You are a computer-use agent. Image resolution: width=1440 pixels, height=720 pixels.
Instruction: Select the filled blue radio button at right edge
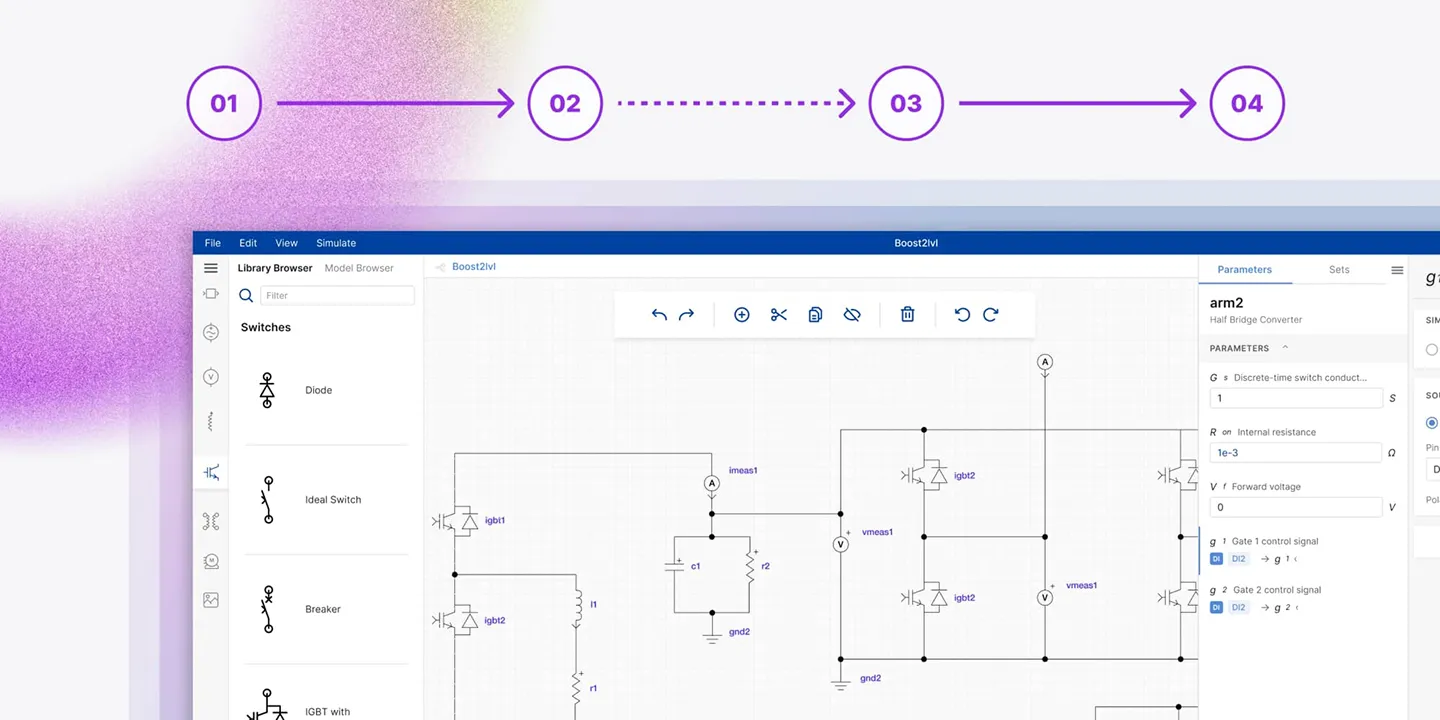[1432, 423]
